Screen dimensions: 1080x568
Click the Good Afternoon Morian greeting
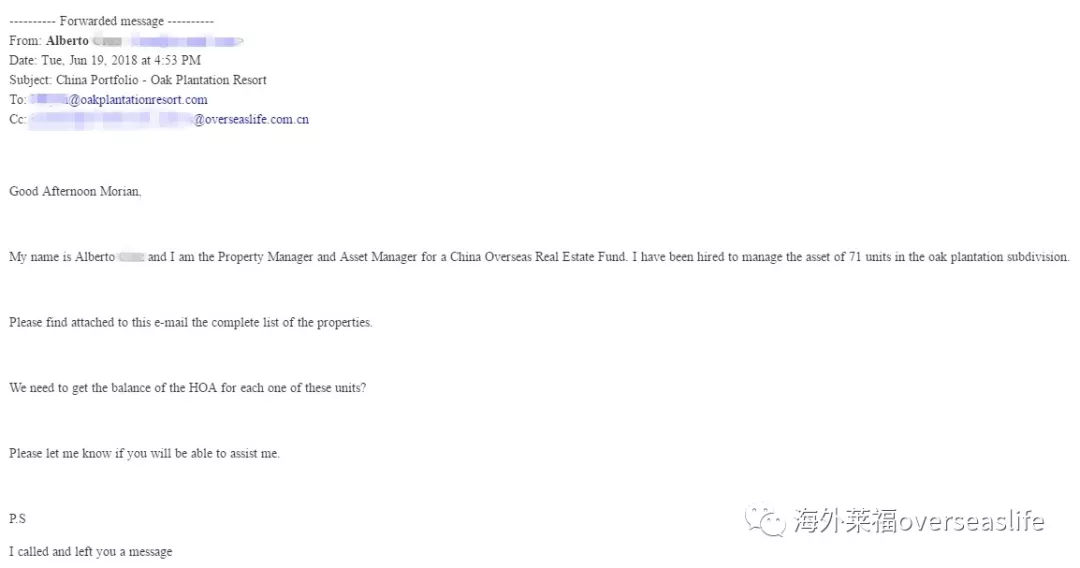[x=75, y=191]
